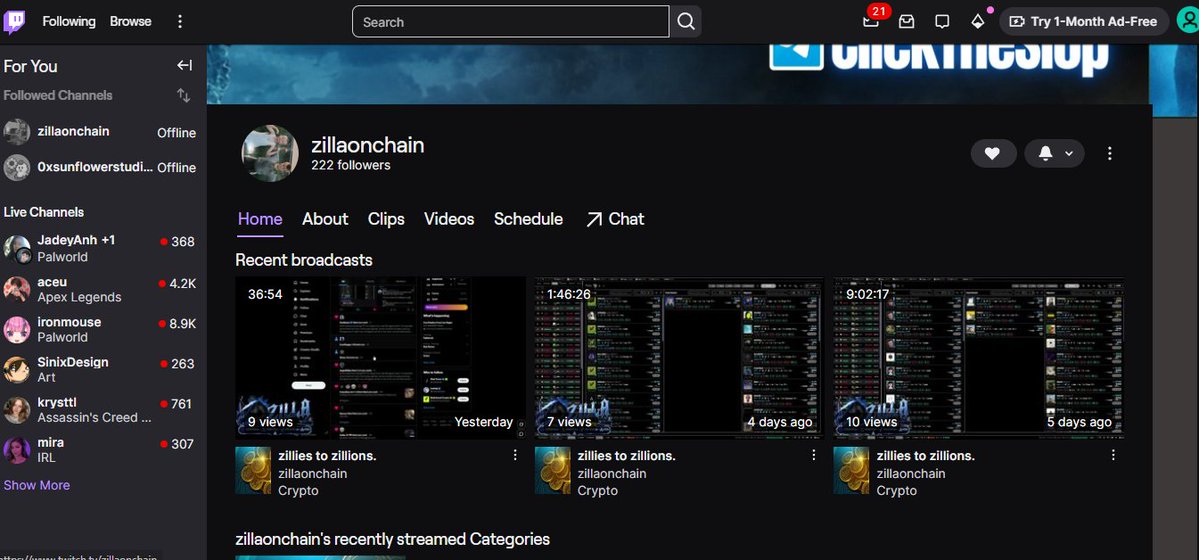Click title of the Yesterday broadcast
Image resolution: width=1199 pixels, height=560 pixels.
point(327,456)
